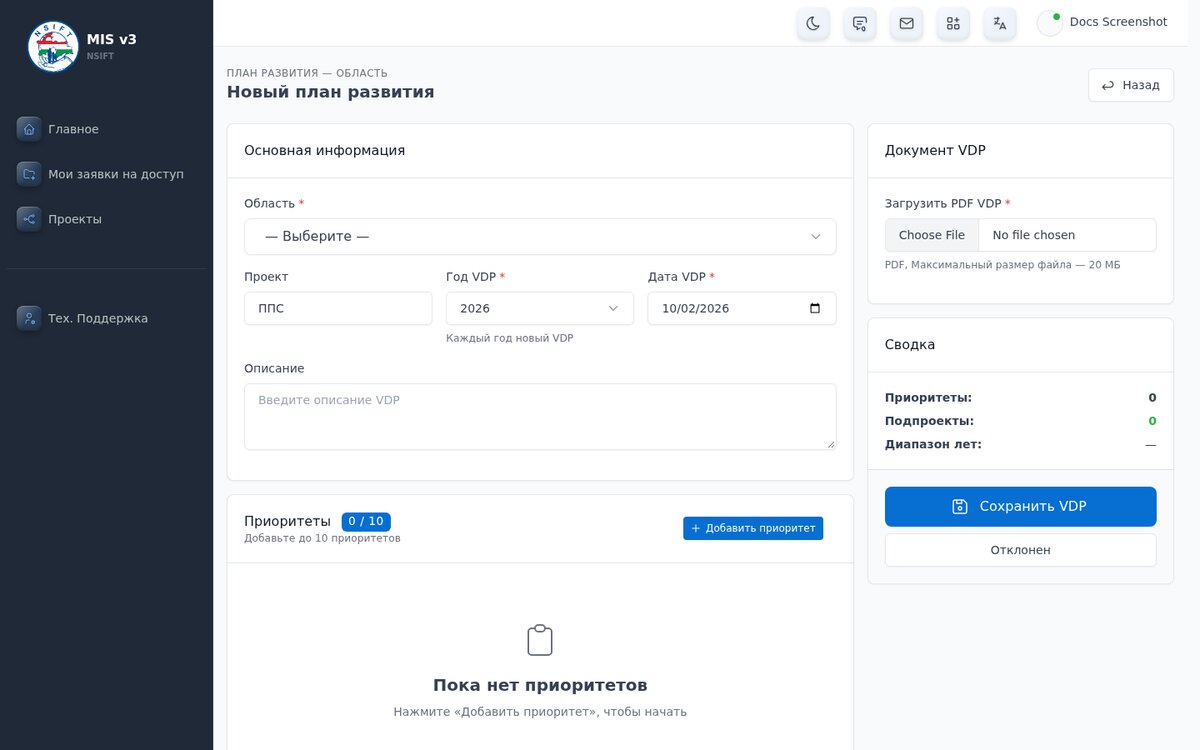The image size is (1200, 750).
Task: Open apps grid icon in header
Action: [953, 23]
